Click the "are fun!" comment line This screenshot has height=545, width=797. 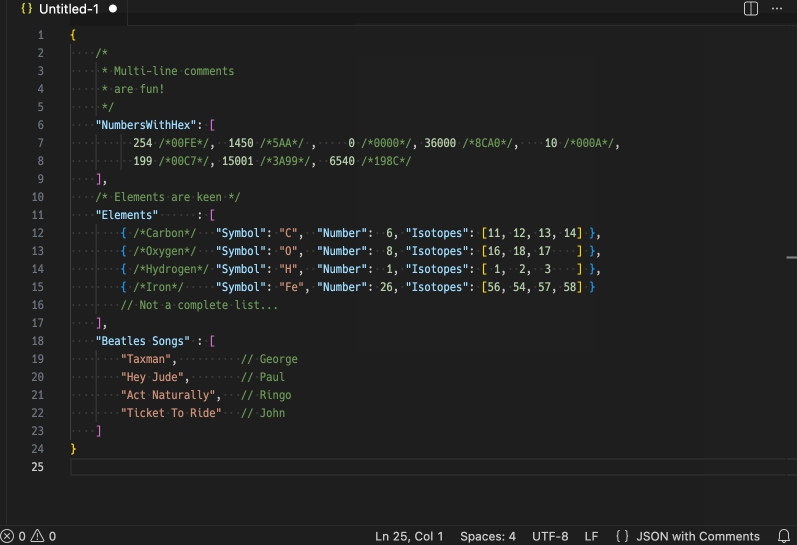[x=133, y=89]
